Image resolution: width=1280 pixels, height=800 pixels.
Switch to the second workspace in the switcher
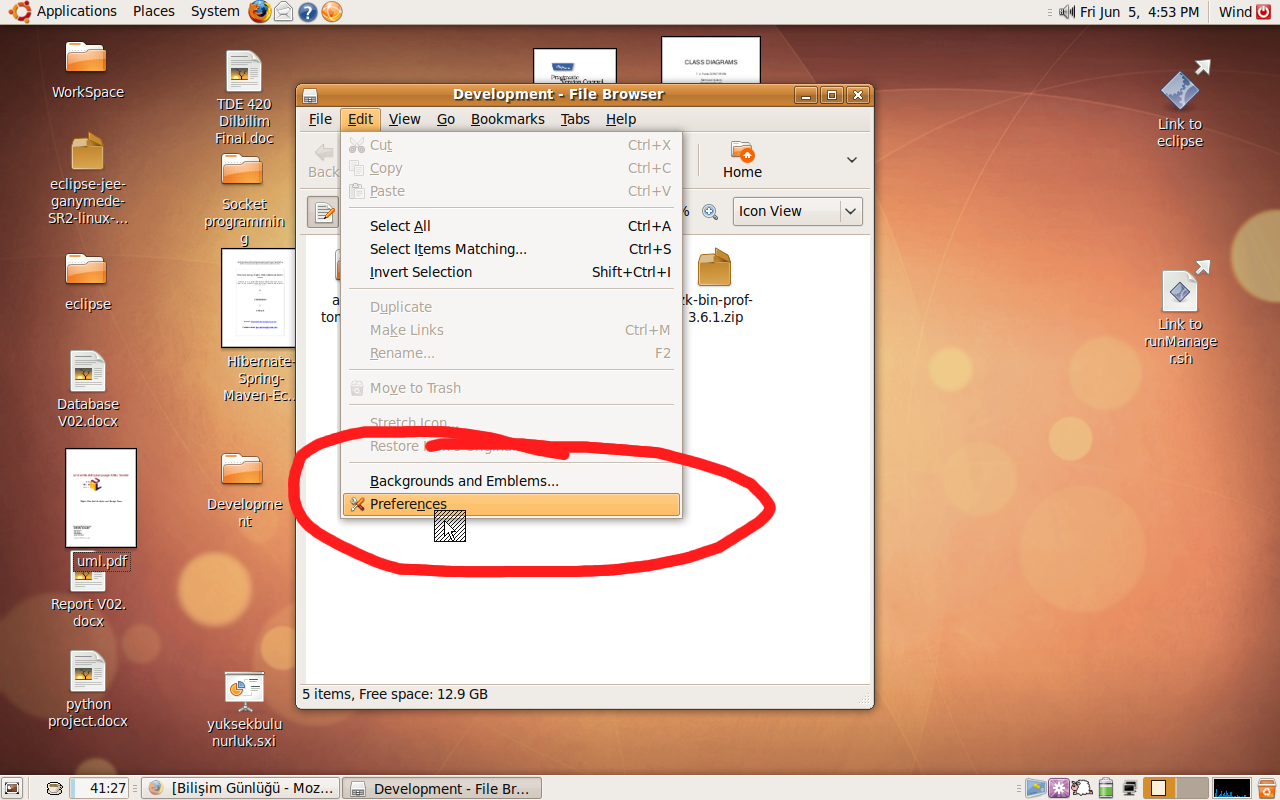point(1192,788)
